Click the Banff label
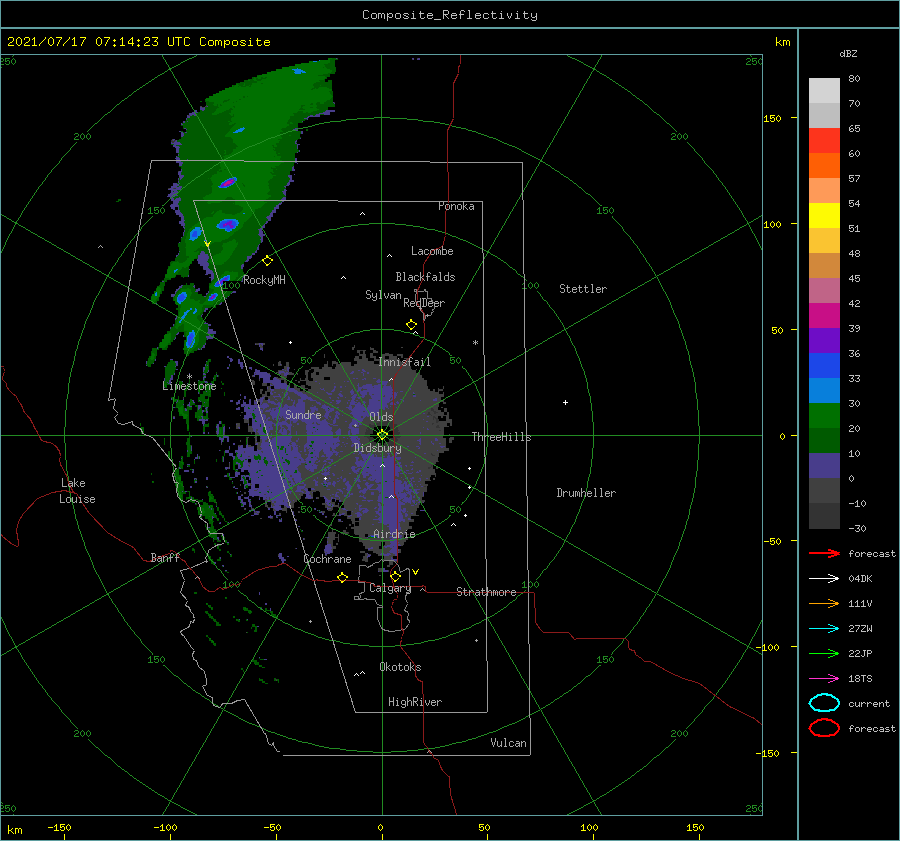900x841 pixels. click(x=165, y=557)
